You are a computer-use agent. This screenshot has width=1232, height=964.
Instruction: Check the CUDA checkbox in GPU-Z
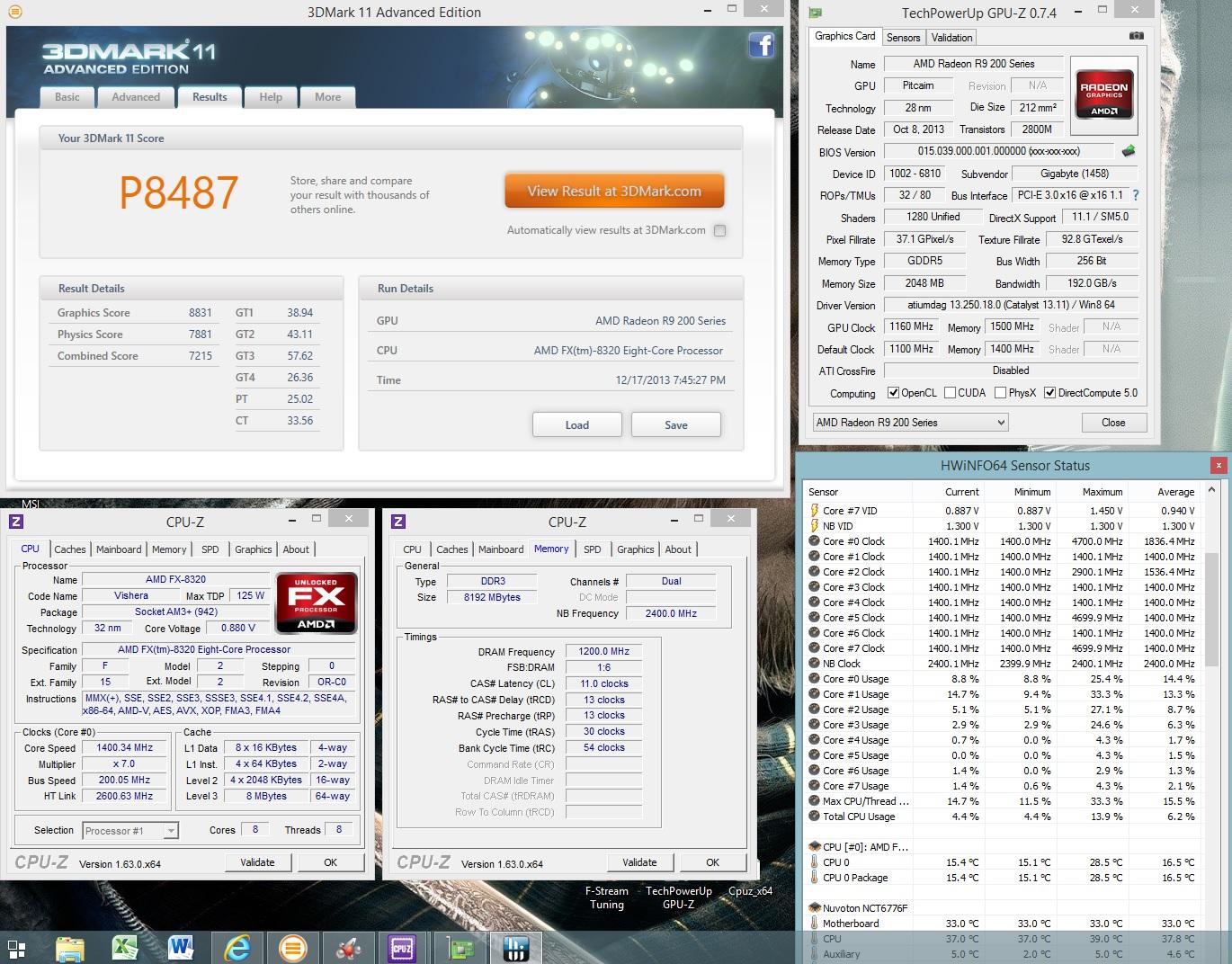tap(951, 393)
